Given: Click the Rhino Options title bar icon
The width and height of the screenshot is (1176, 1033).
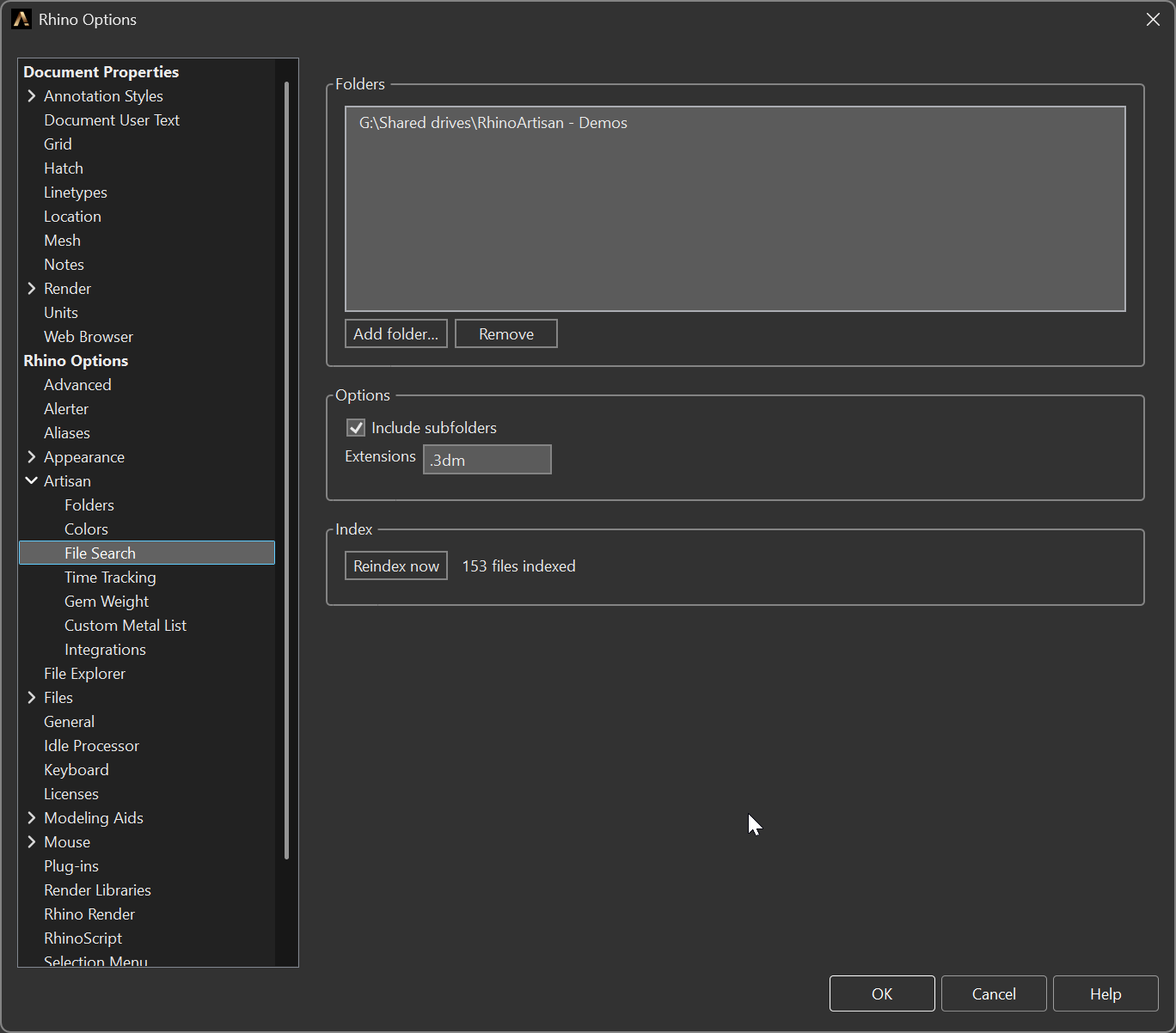Looking at the screenshot, I should (x=21, y=19).
